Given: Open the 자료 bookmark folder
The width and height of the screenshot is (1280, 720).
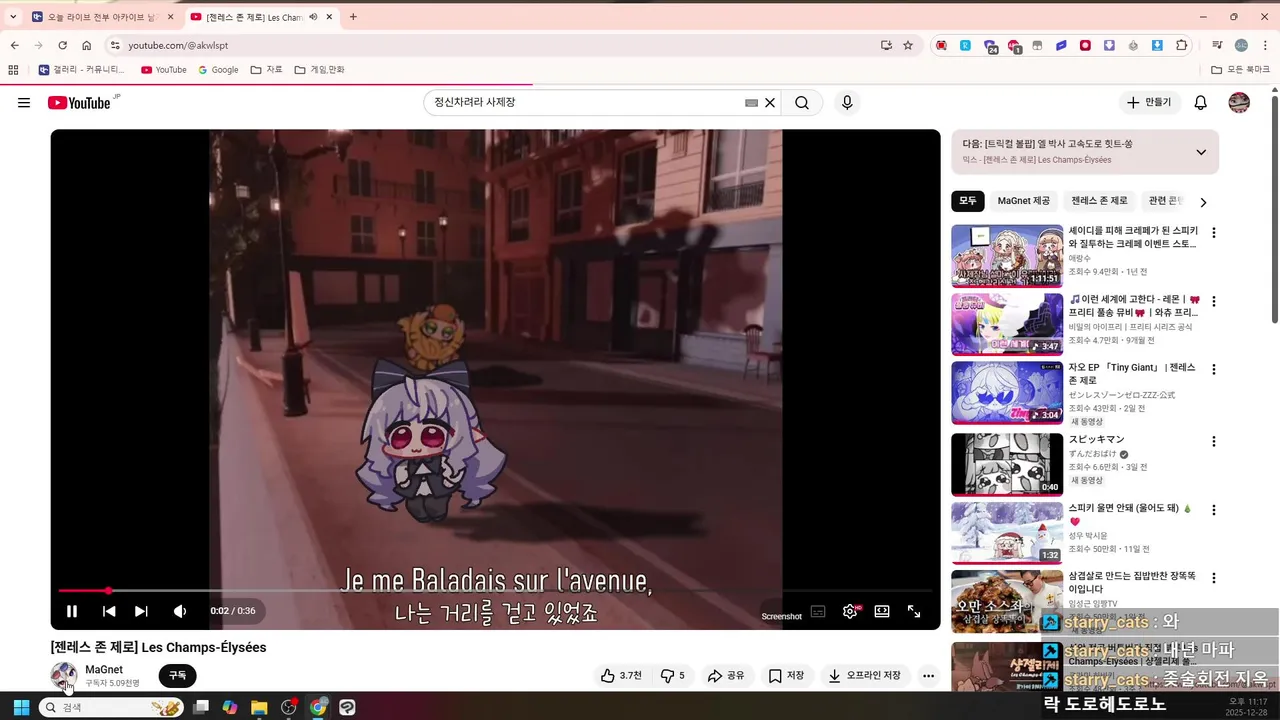Looking at the screenshot, I should (267, 70).
